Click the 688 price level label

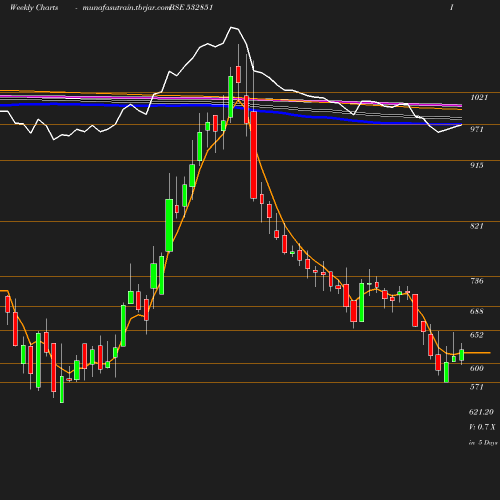476,311
